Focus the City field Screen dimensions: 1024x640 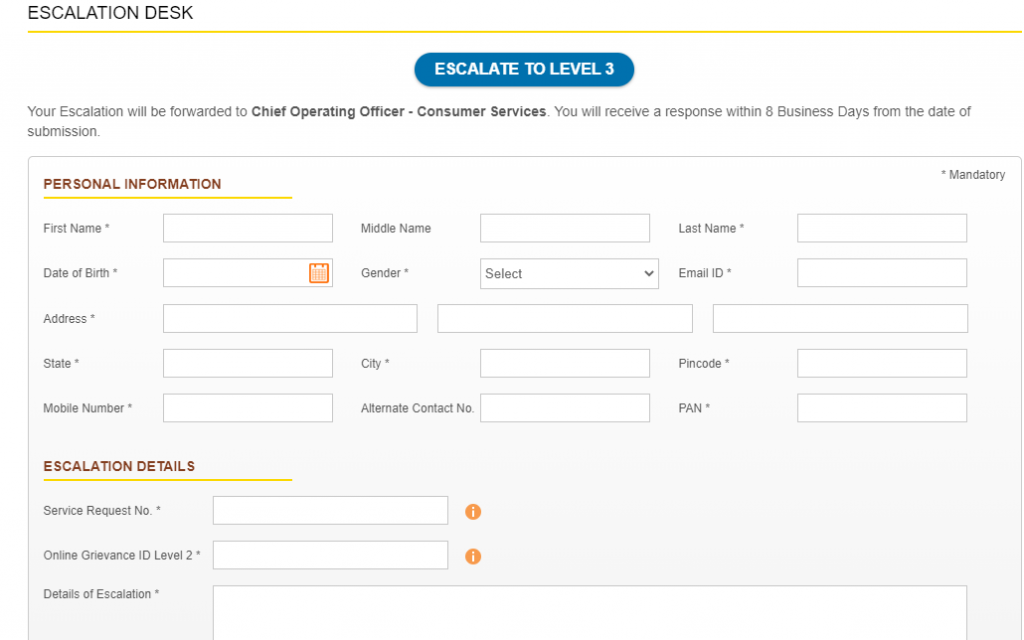click(565, 363)
